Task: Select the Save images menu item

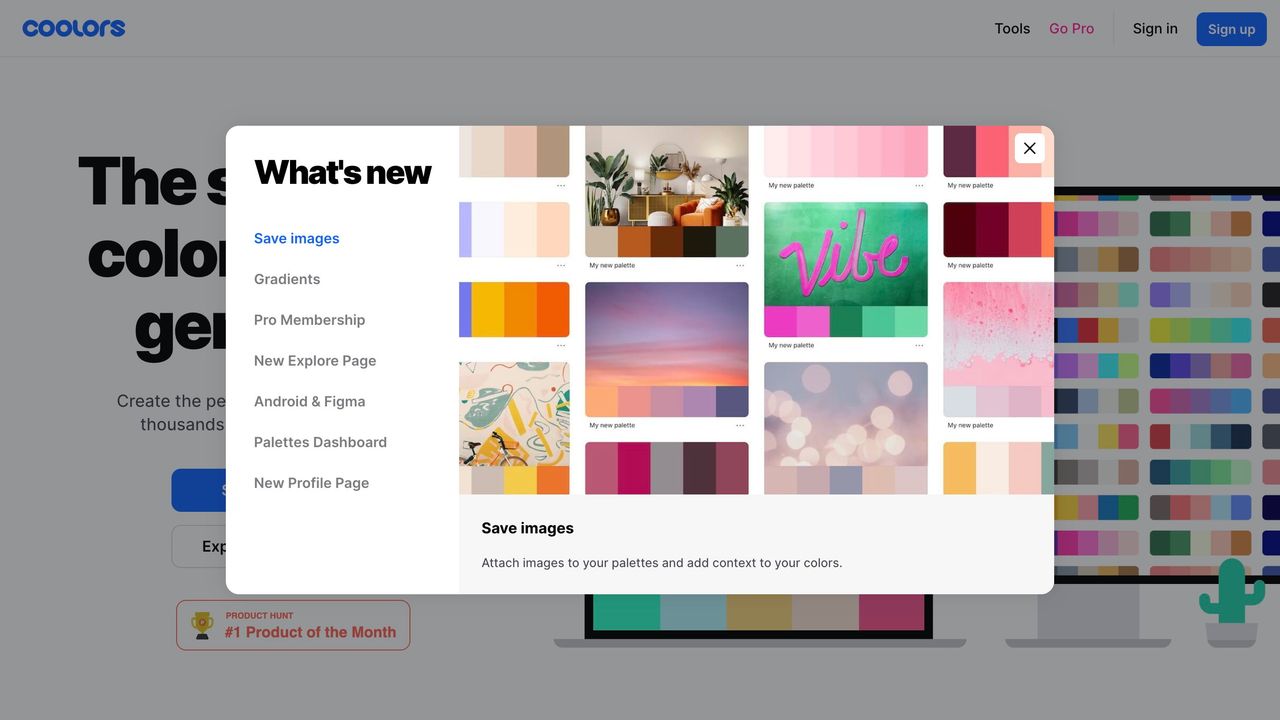Action: [296, 238]
